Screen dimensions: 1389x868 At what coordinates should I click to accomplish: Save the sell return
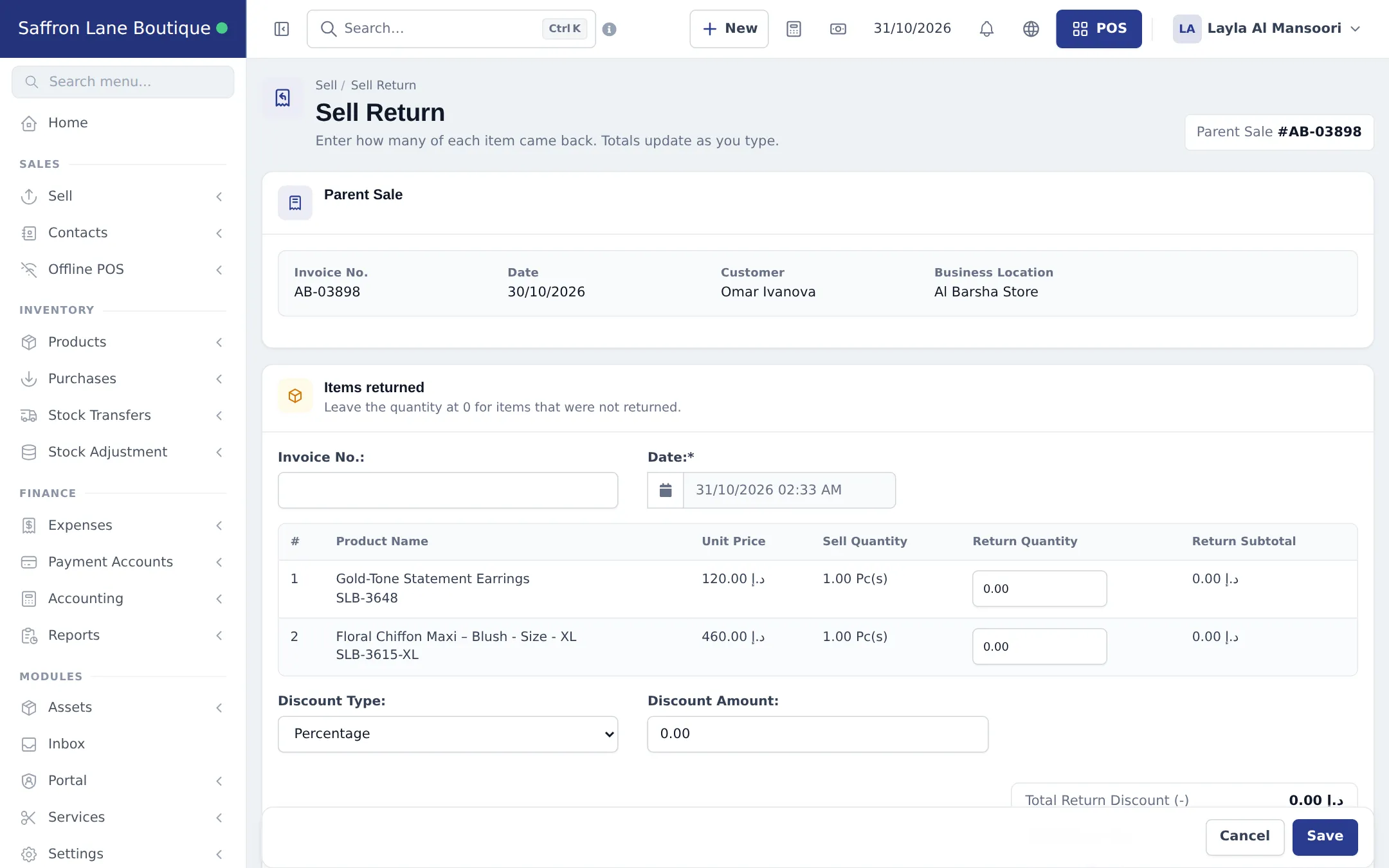(1325, 836)
